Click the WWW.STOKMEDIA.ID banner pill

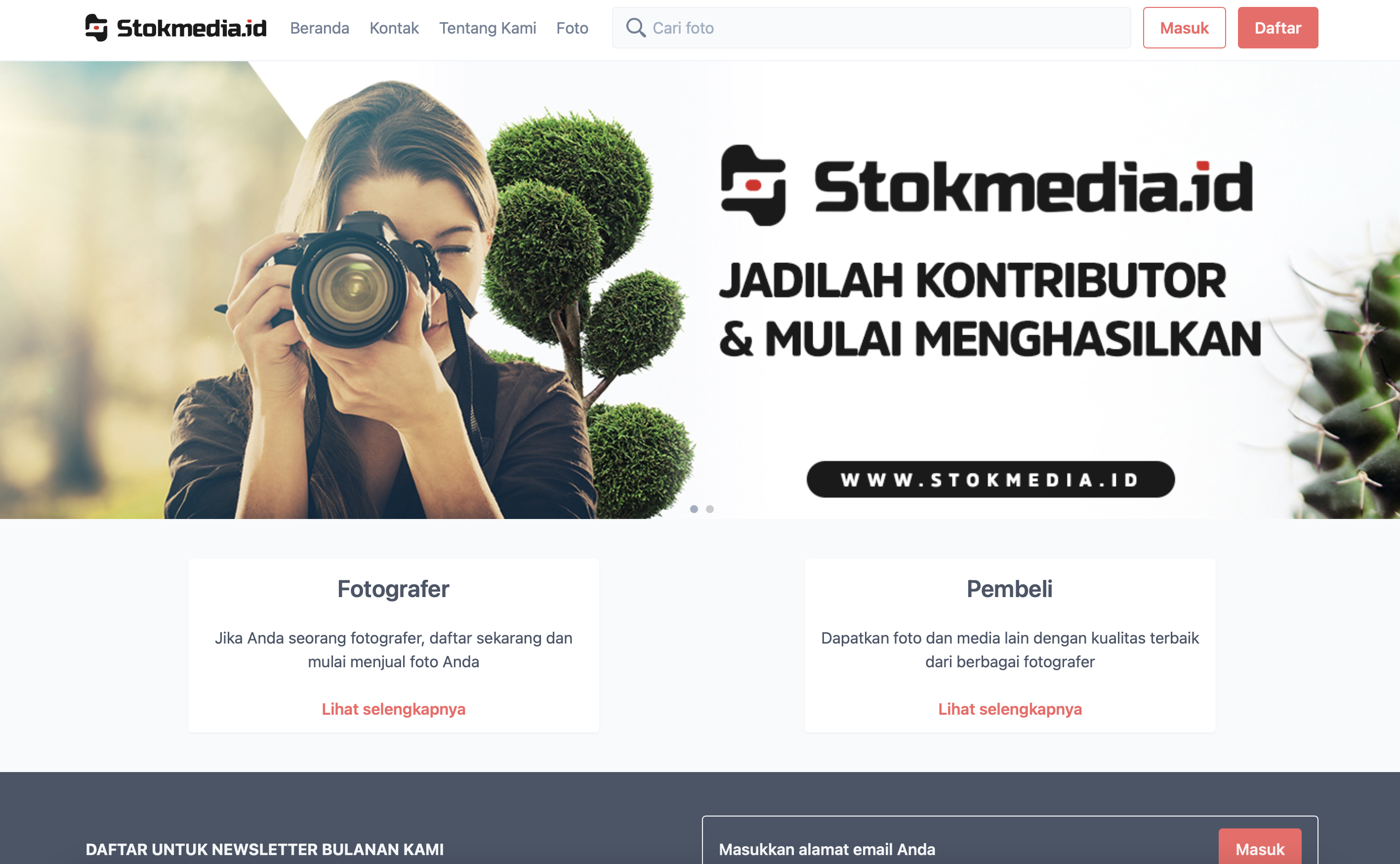pyautogui.click(x=990, y=479)
